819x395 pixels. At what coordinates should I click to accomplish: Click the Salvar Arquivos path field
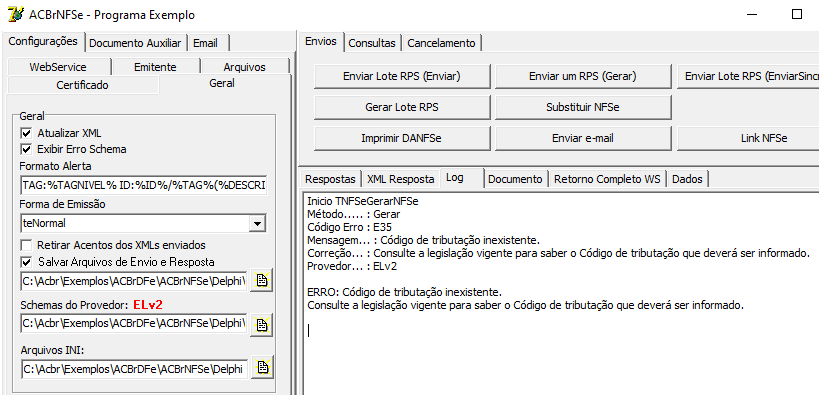point(134,281)
